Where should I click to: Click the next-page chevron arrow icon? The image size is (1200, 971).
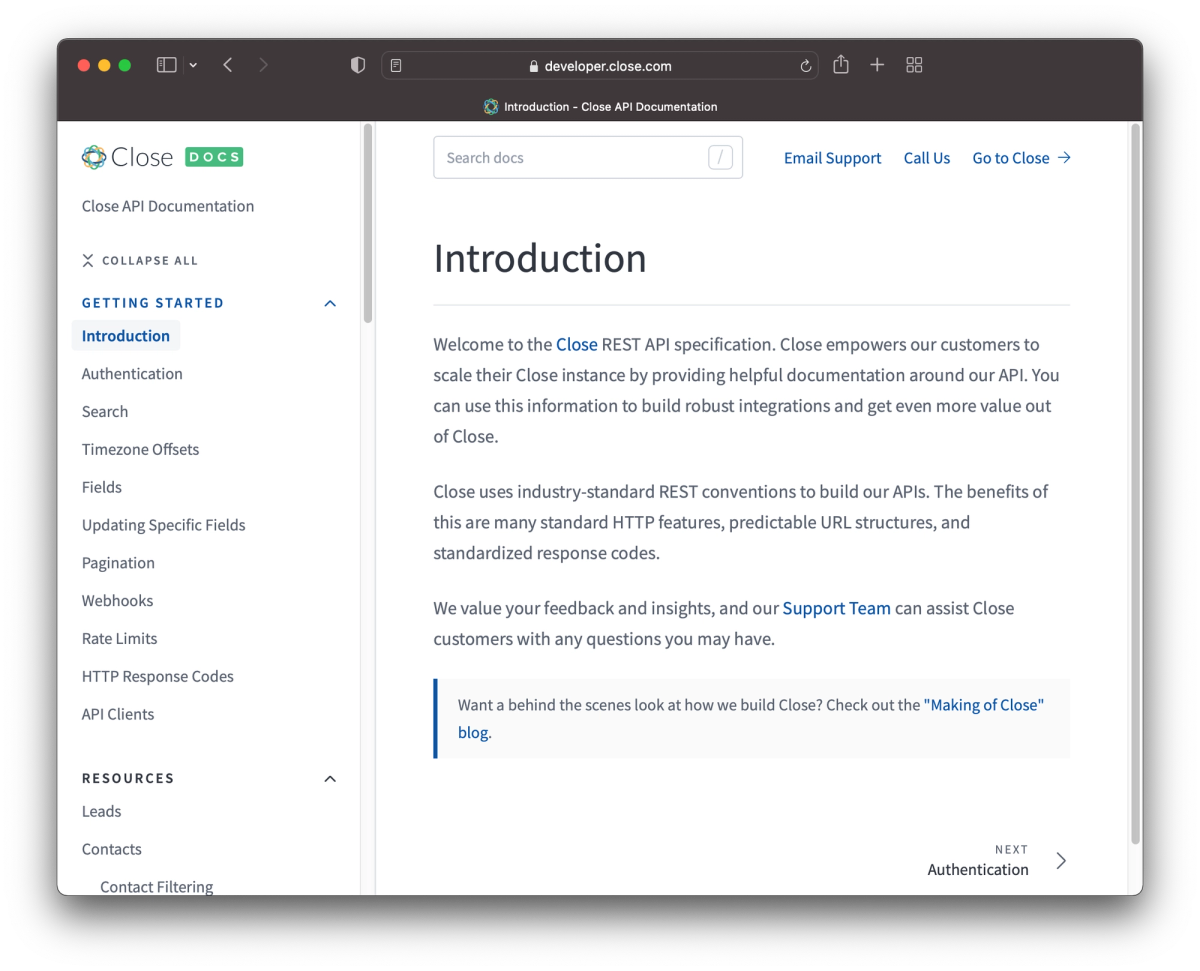pyautogui.click(x=1061, y=861)
